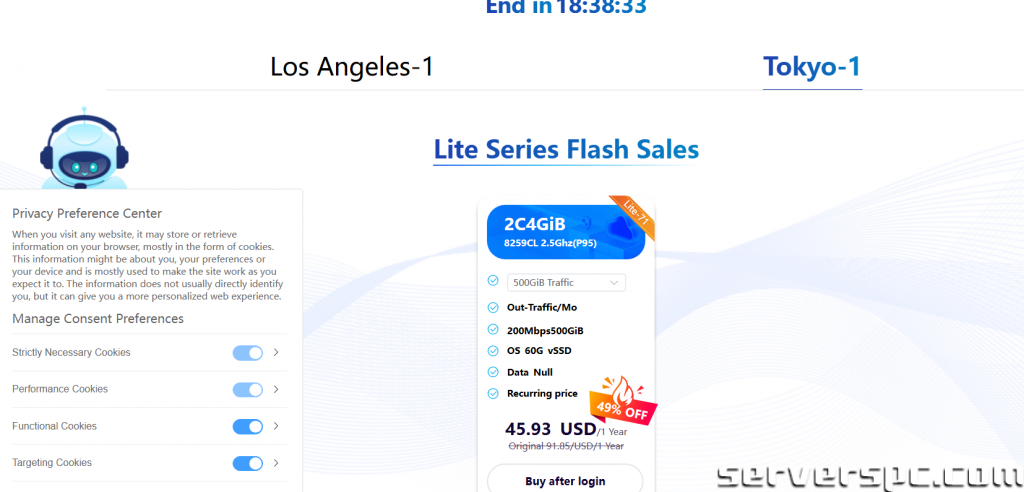The height and width of the screenshot is (492, 1024).
Task: Click check icon next to 200Mbps500GiB
Action: (492, 329)
